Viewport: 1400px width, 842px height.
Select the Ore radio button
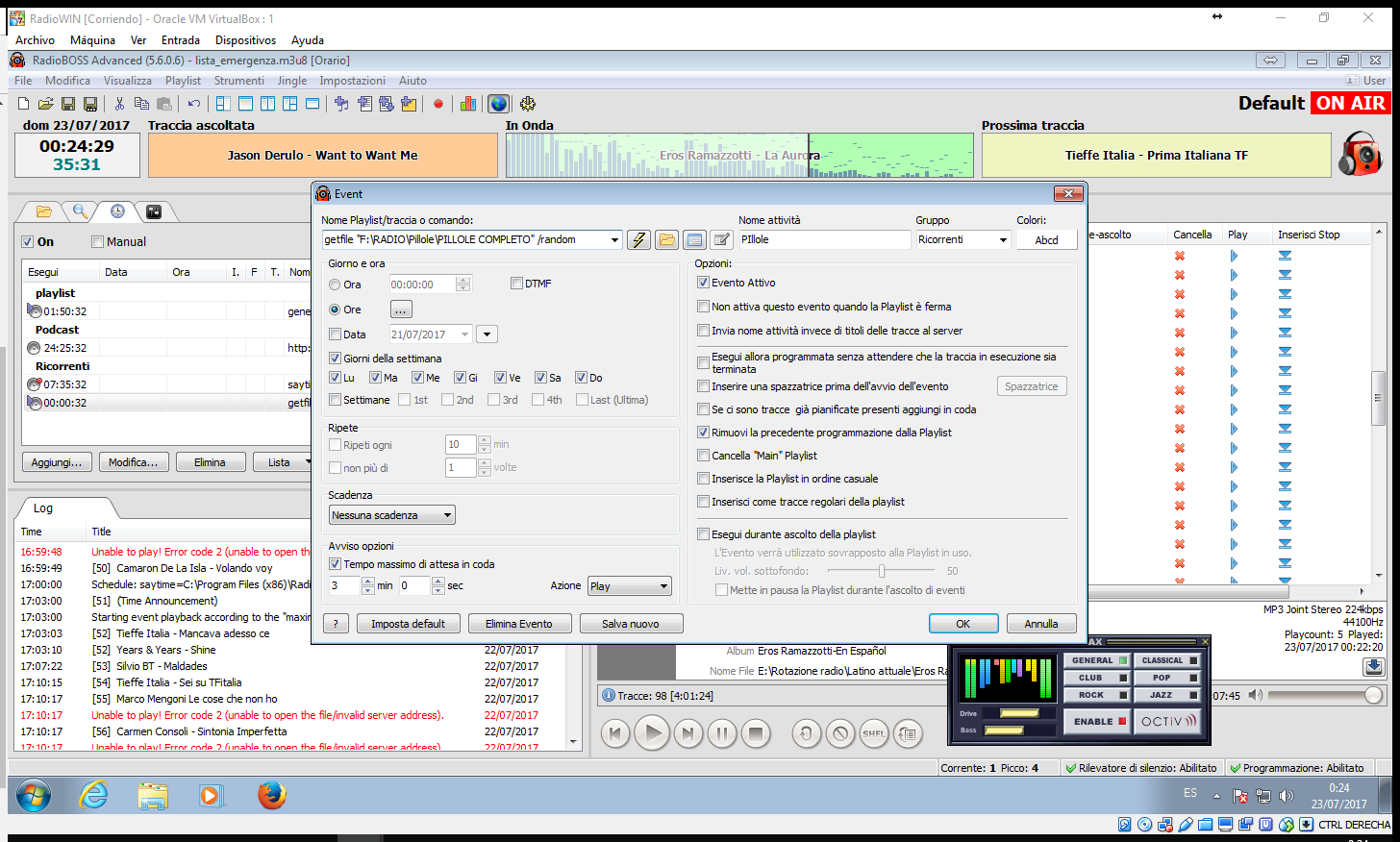click(x=335, y=310)
